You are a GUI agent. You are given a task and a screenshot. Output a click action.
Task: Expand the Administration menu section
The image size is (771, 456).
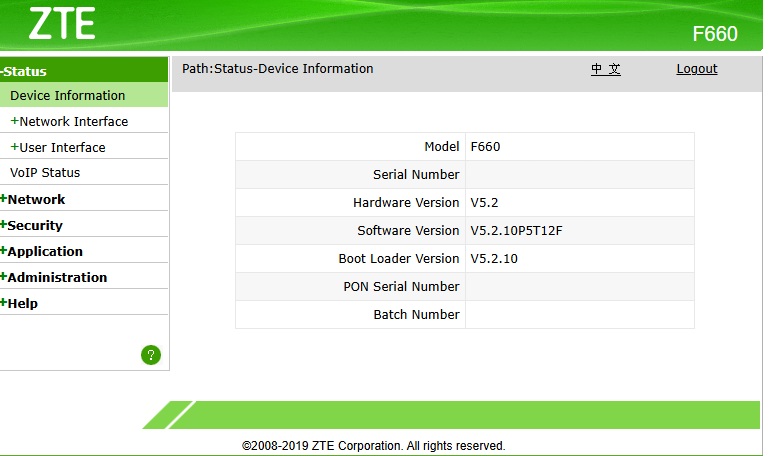54,277
